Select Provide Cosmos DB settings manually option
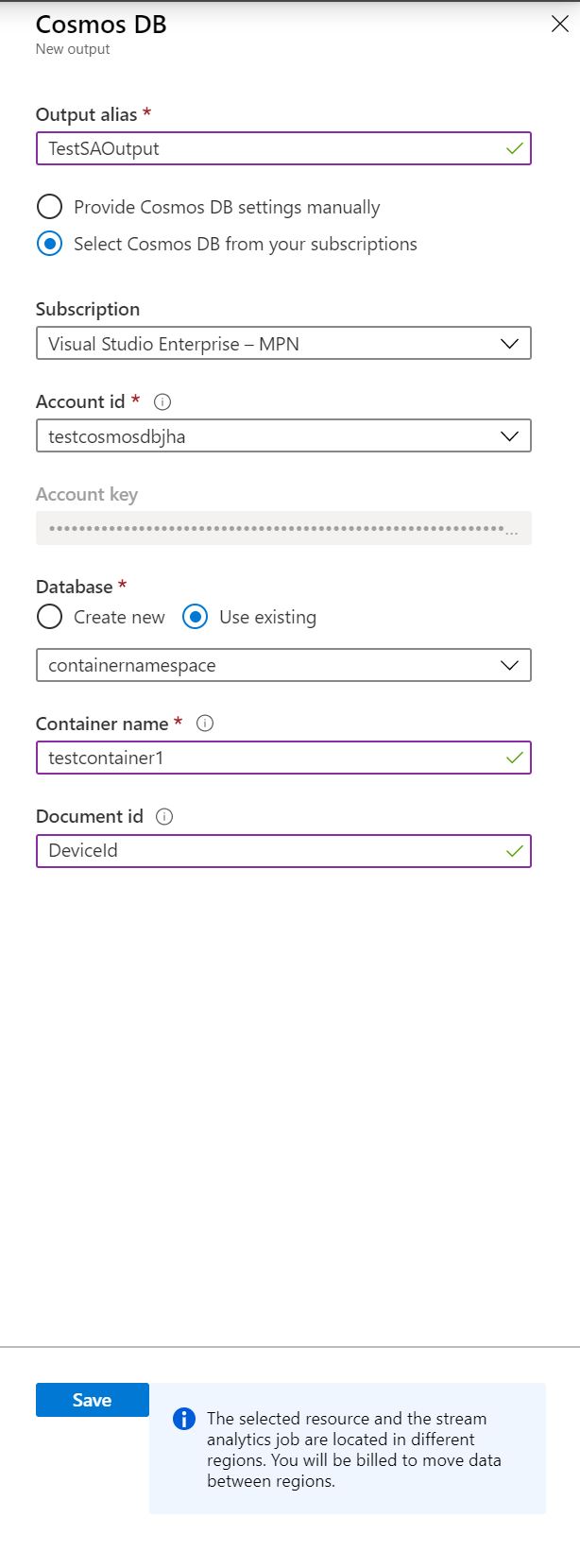The height and width of the screenshot is (1568, 580). tap(49, 207)
